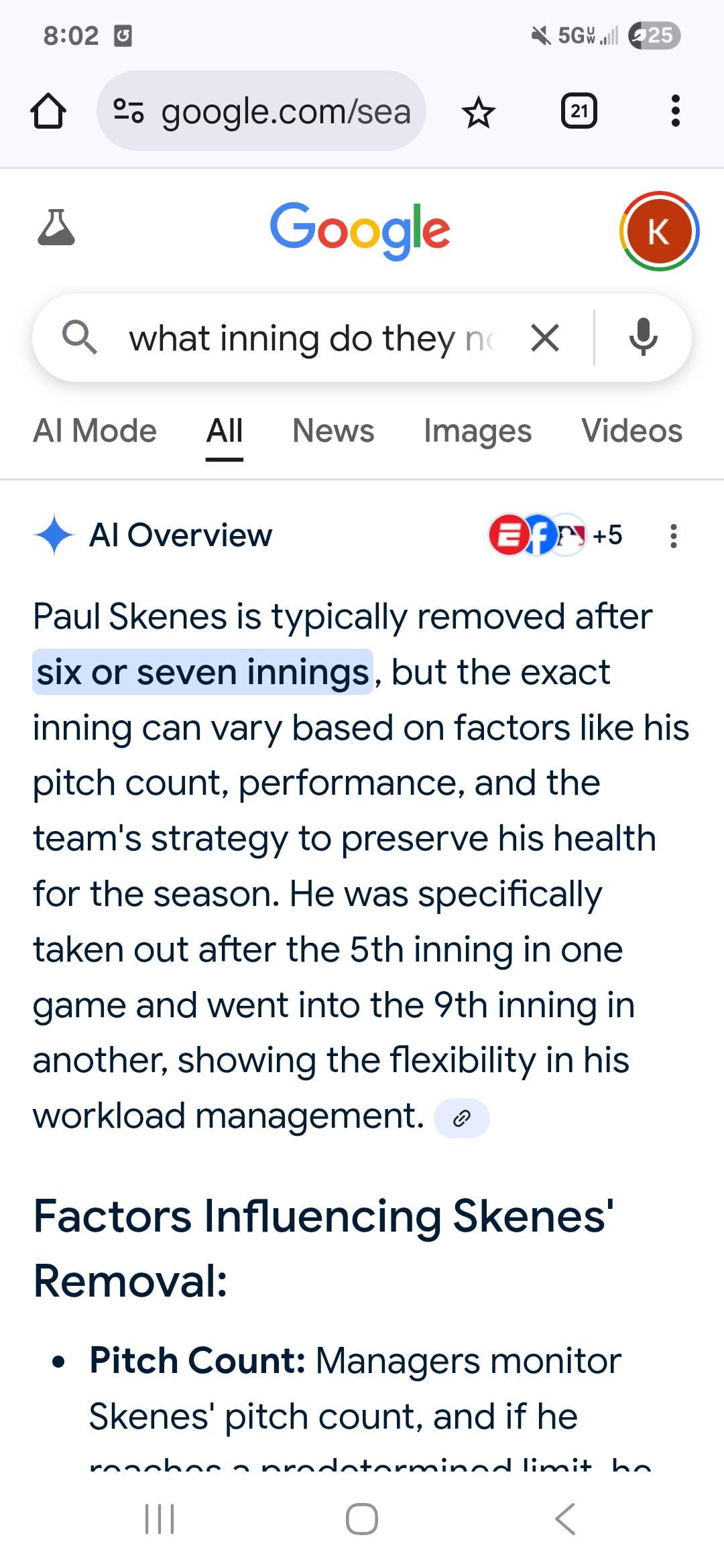Viewport: 724px width, 1568px height.
Task: Switch to the AI Mode tab
Action: (x=95, y=431)
